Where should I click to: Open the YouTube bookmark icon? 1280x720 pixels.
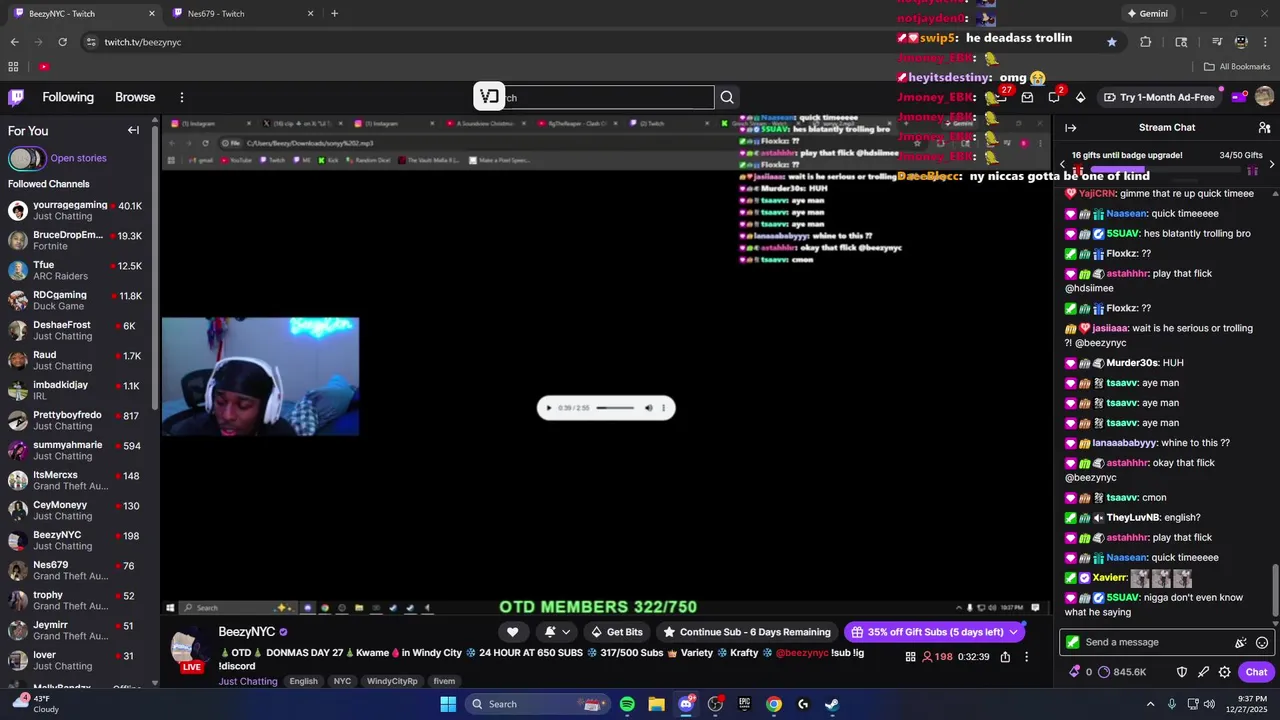44,67
